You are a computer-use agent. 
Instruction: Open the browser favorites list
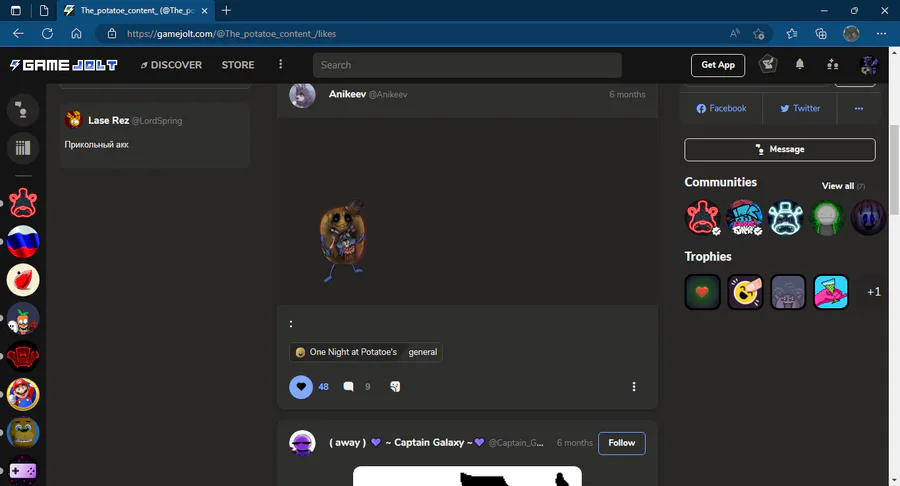[x=792, y=33]
